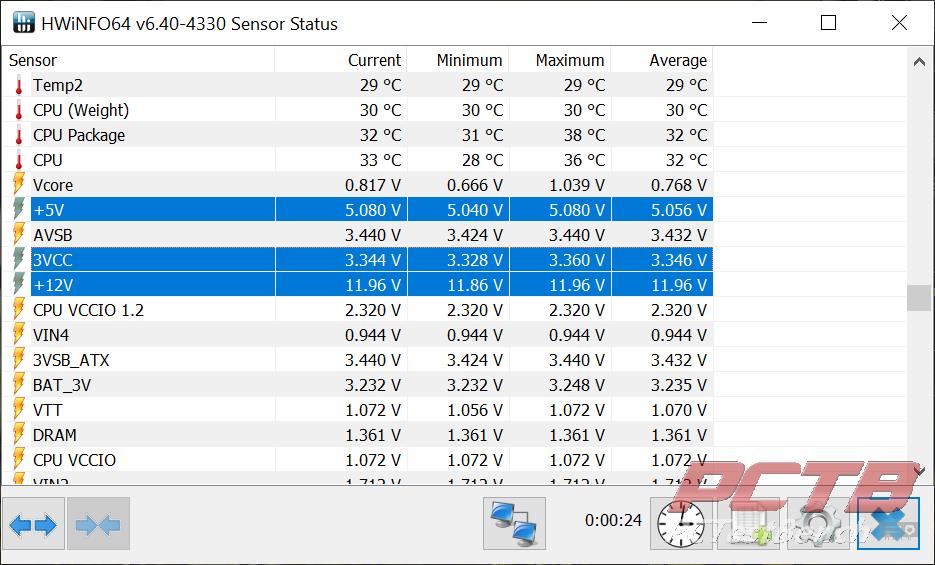Image resolution: width=935 pixels, height=565 pixels.
Task: Select the Temp2 sensor row label
Action: [x=58, y=85]
